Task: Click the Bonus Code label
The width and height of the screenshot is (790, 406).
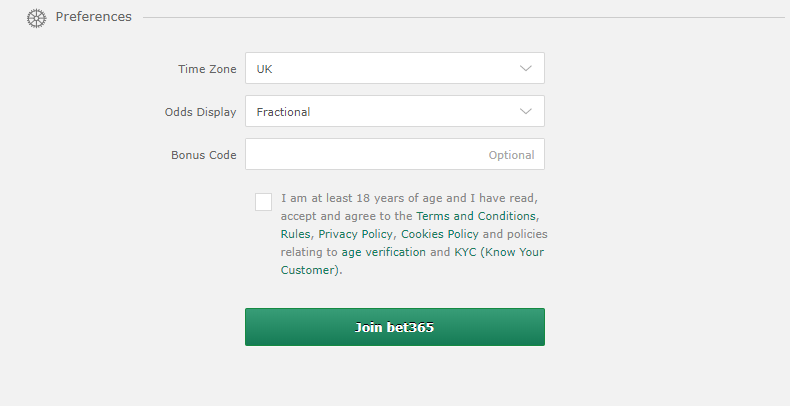Action: tap(204, 155)
